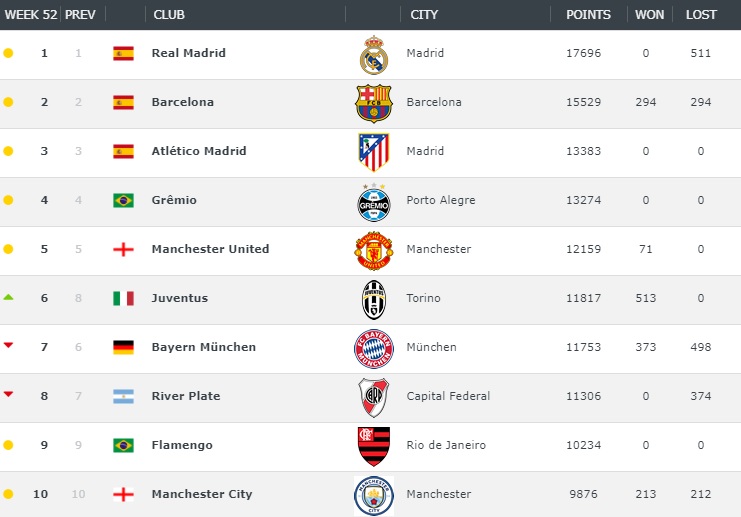Click the WEEK 52 header label
Screen dimensions: 741x517
click(31, 15)
